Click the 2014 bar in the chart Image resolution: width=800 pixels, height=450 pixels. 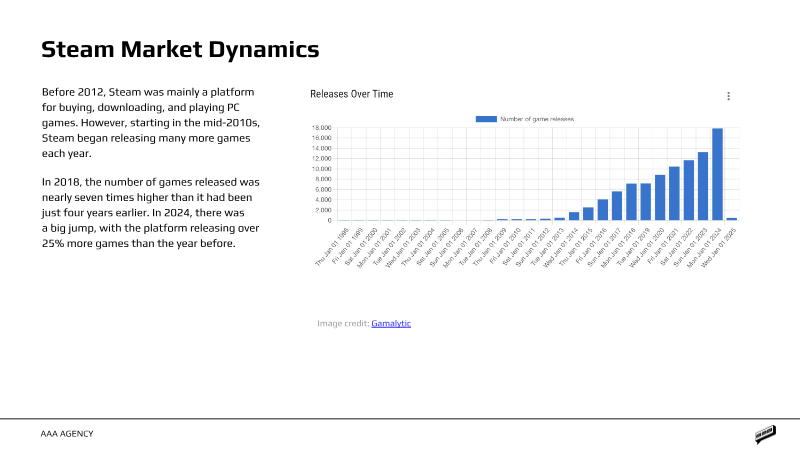(x=574, y=216)
